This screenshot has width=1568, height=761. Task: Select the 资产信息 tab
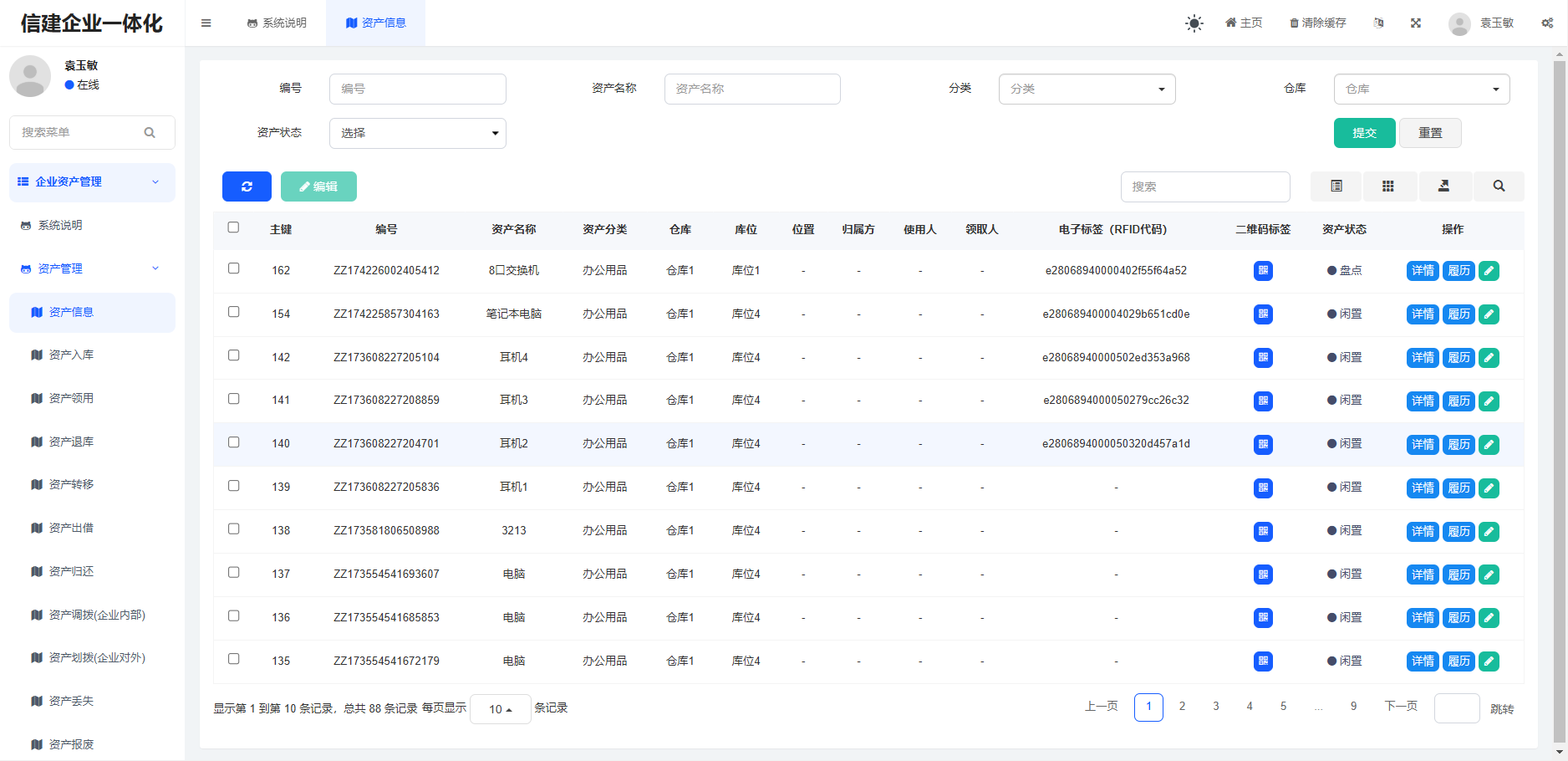tap(375, 23)
